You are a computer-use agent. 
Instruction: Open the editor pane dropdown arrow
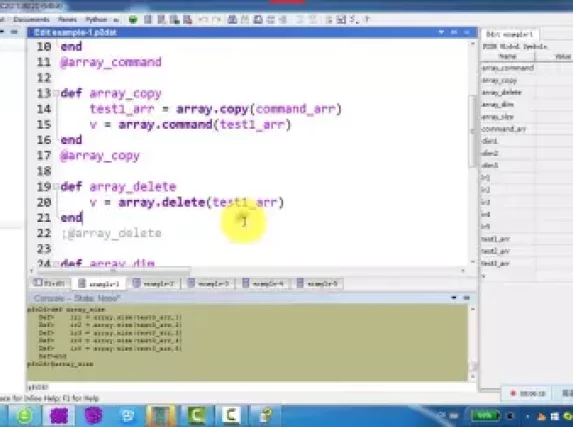click(x=441, y=33)
